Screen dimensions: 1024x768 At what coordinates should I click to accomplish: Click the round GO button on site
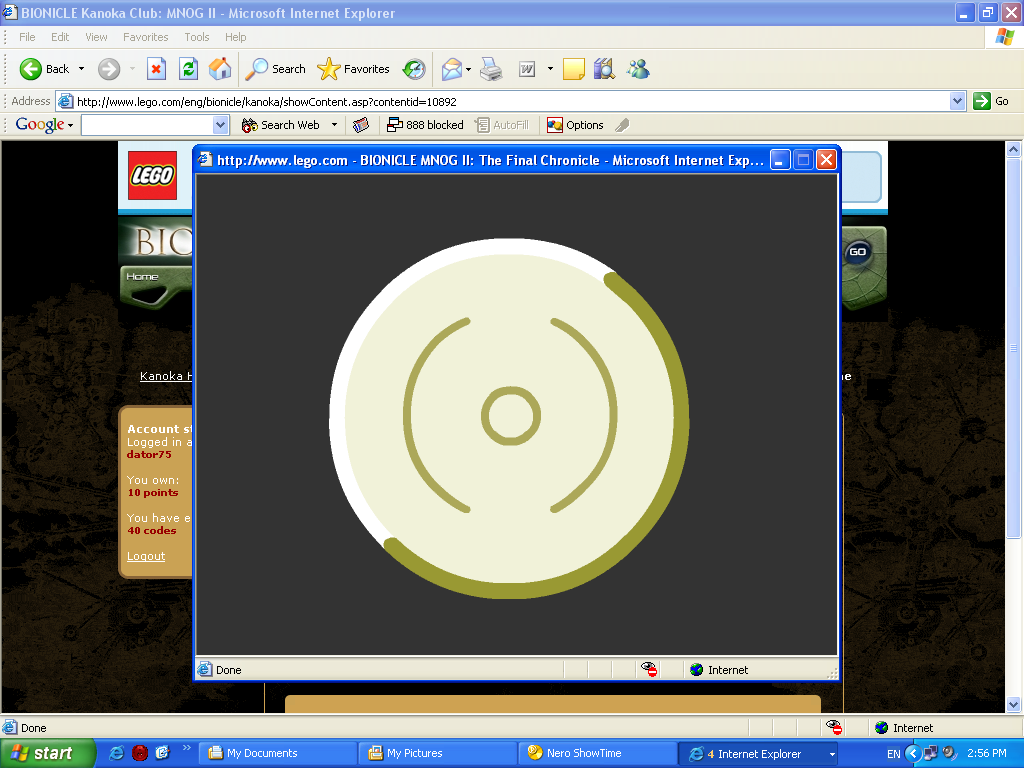click(x=857, y=251)
